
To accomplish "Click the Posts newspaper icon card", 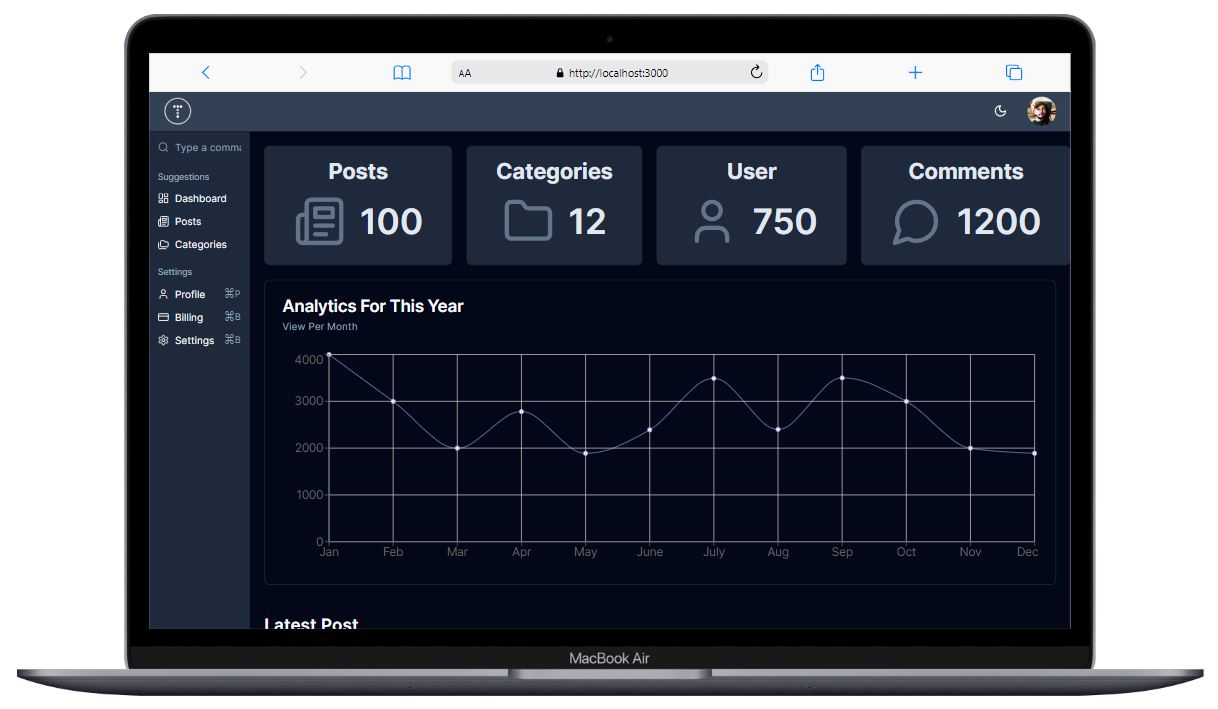I will [319, 221].
